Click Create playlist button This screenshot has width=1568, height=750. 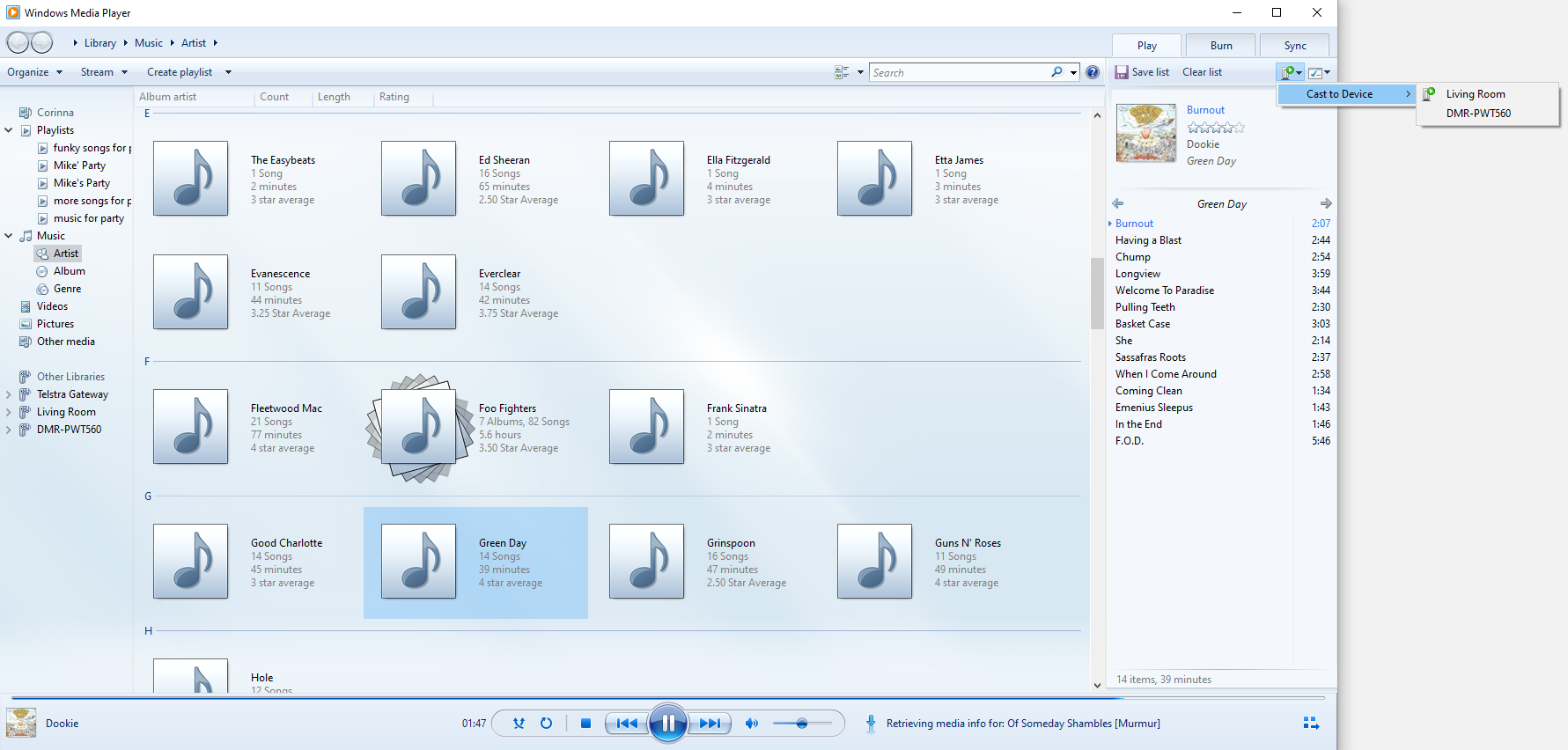coord(180,72)
